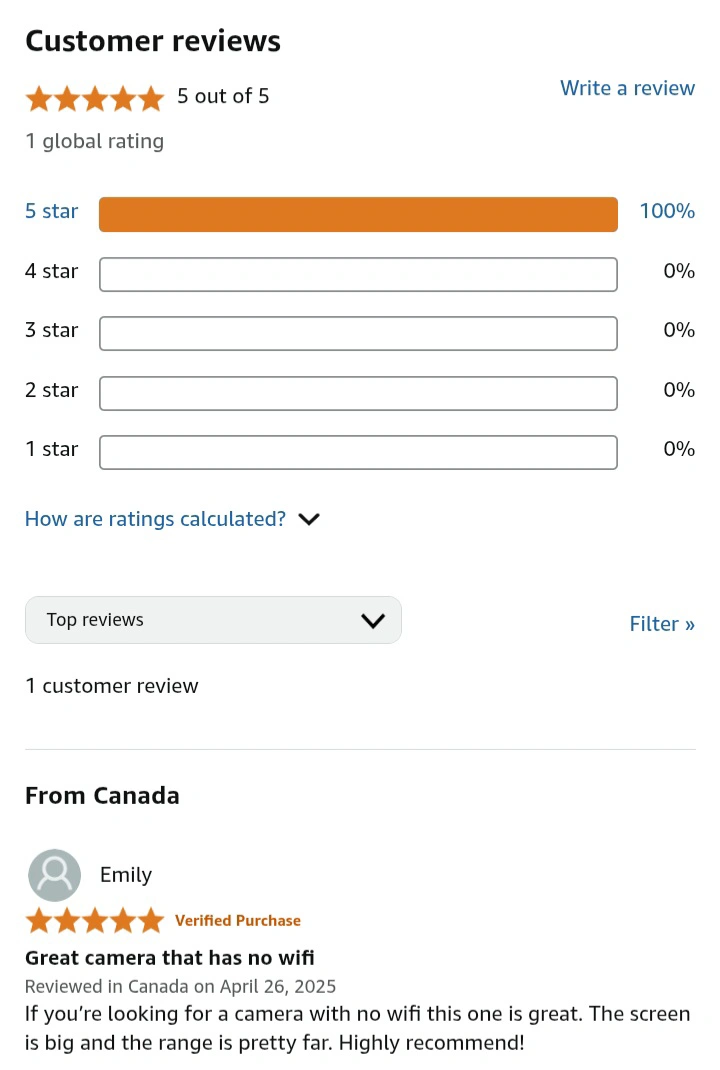Open reviewer name Emily
Screen dimensions: 720x1070
[126, 875]
